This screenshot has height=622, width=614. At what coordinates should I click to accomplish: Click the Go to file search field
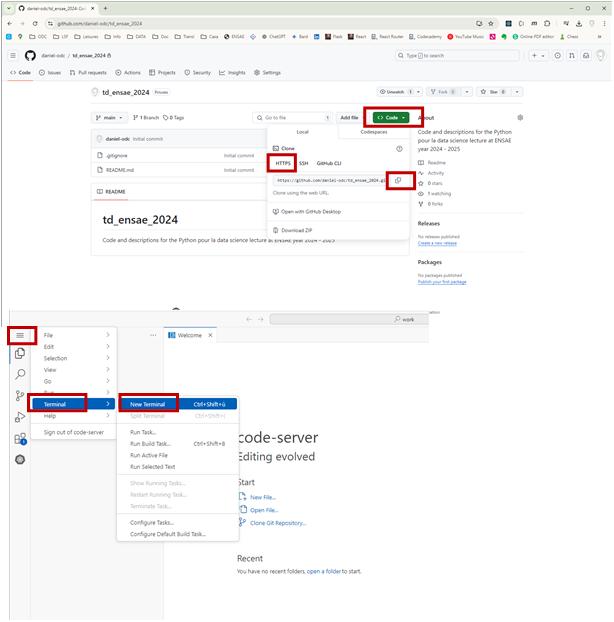coord(292,117)
